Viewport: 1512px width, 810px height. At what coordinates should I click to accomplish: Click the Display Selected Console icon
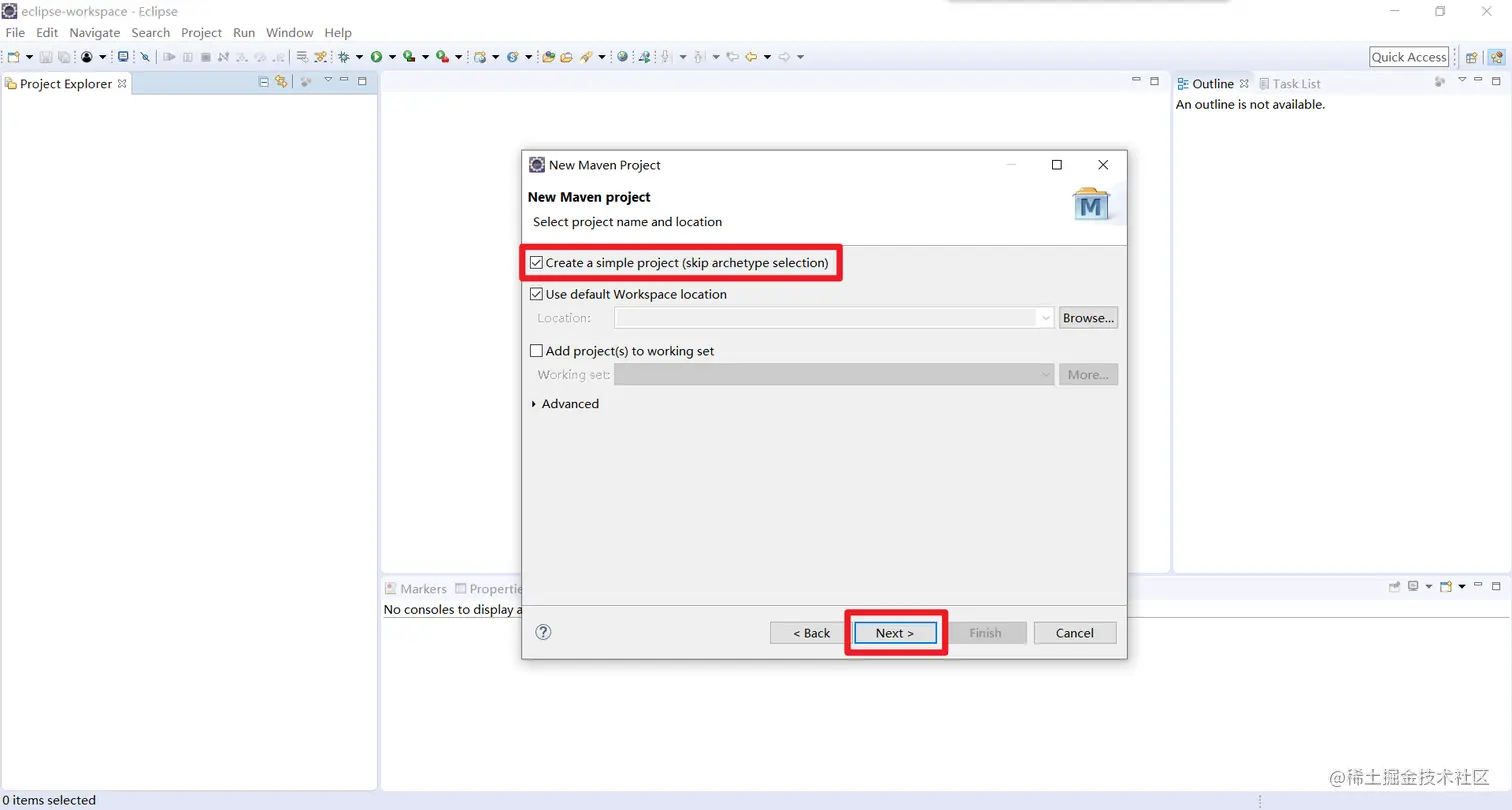1413,586
